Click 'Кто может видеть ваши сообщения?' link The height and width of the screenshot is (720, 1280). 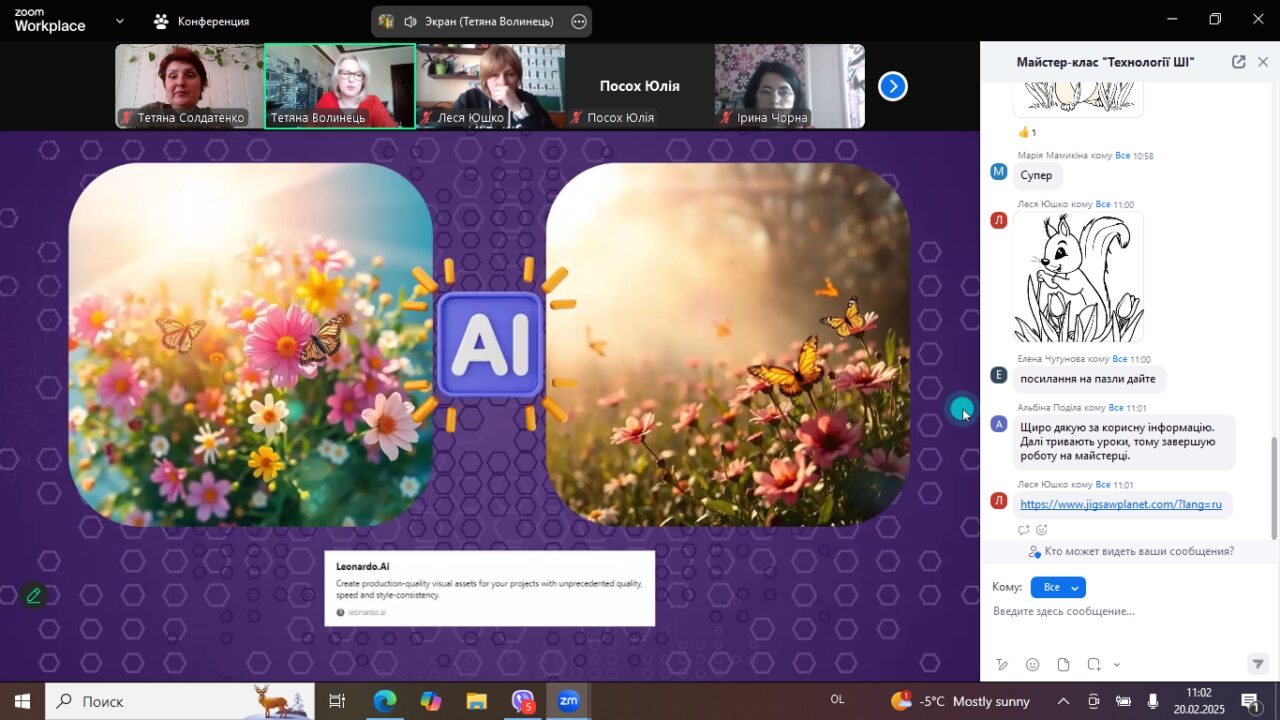[x=1139, y=551]
